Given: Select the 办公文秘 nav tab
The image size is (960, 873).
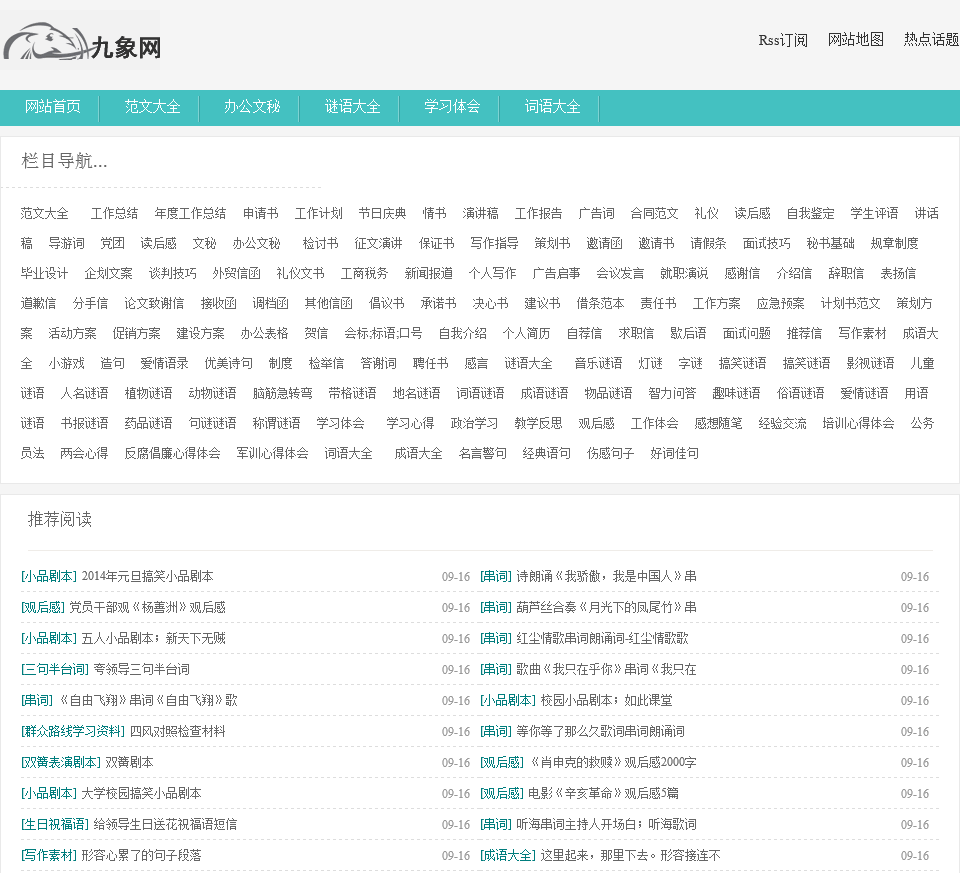Looking at the screenshot, I should (252, 107).
